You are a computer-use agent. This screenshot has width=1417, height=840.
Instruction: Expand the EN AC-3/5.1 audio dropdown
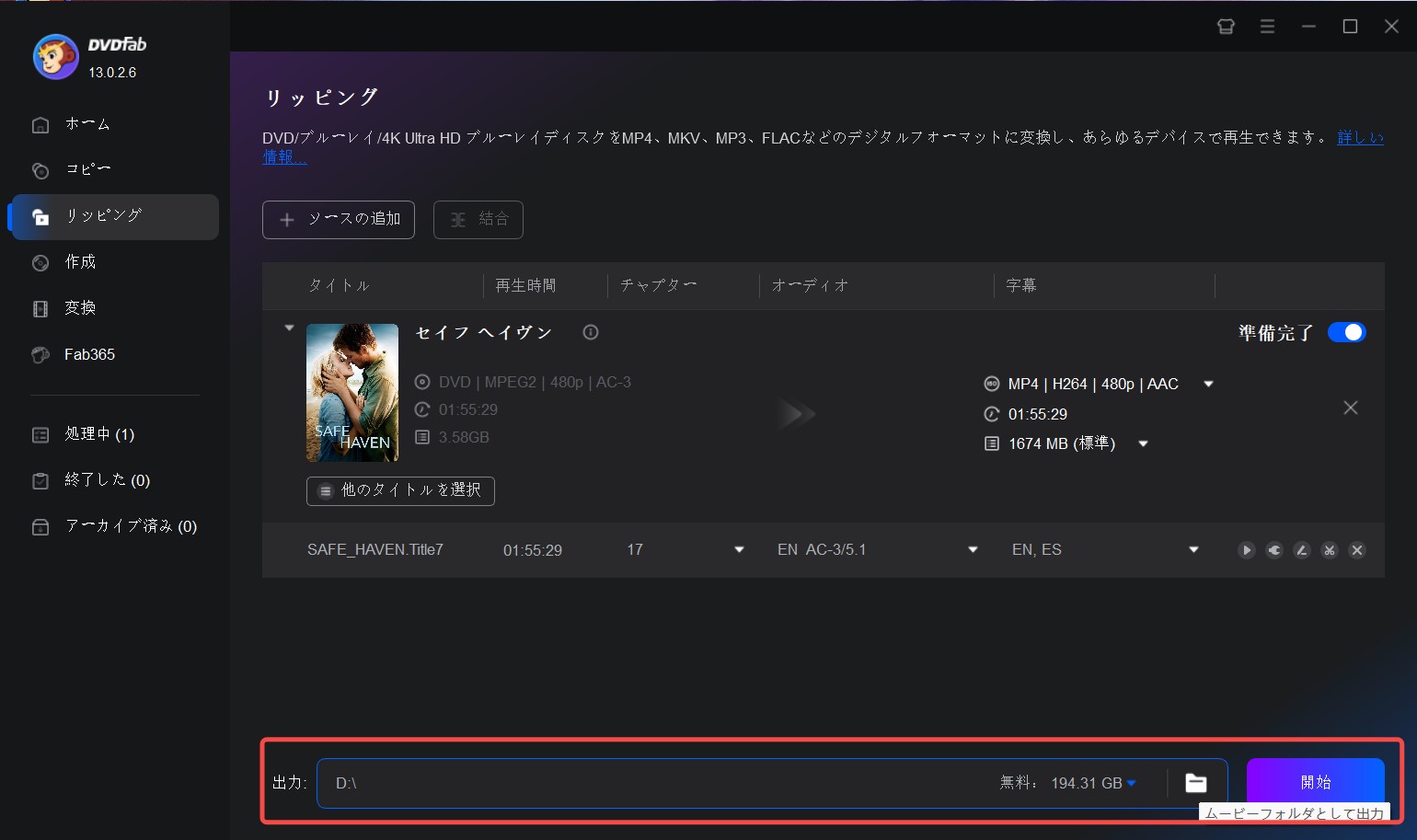tap(973, 550)
